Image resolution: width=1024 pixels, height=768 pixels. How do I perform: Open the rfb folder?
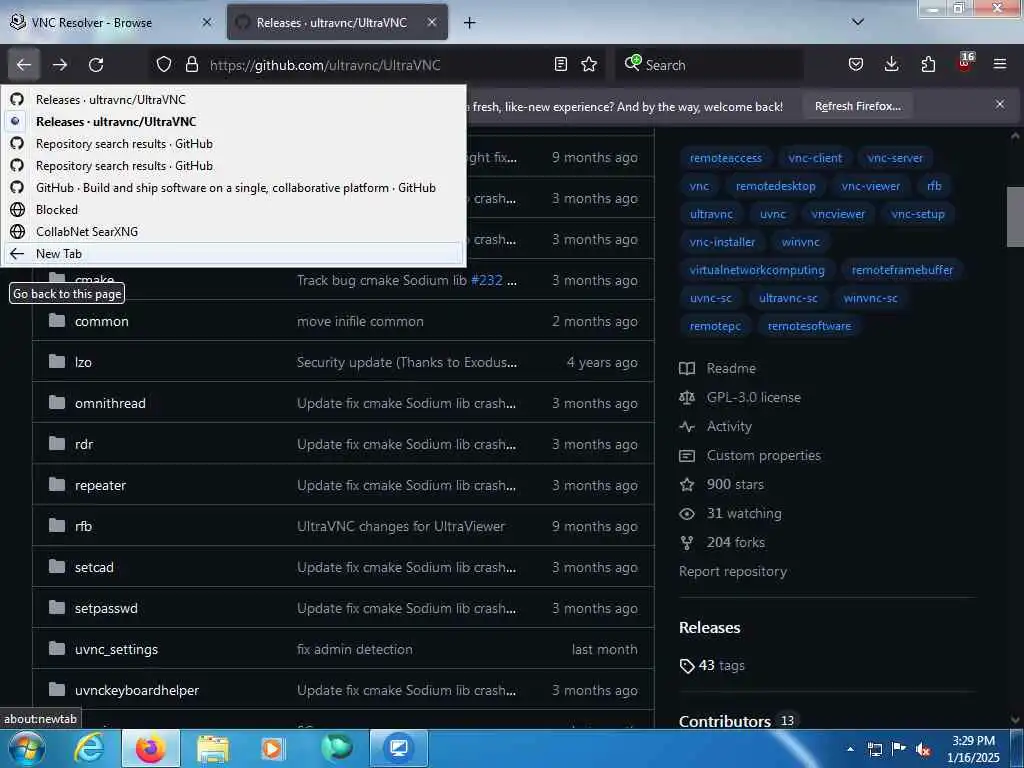83,526
